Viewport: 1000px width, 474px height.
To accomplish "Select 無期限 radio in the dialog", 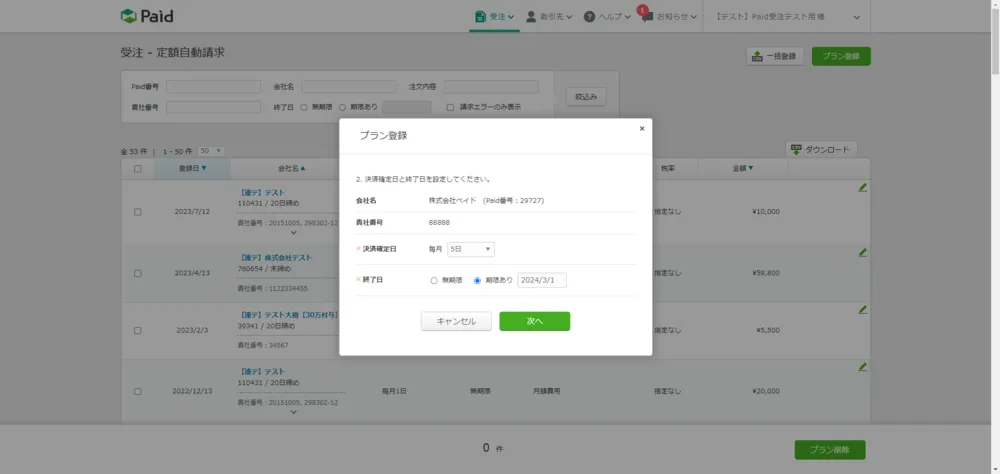I will point(434,280).
